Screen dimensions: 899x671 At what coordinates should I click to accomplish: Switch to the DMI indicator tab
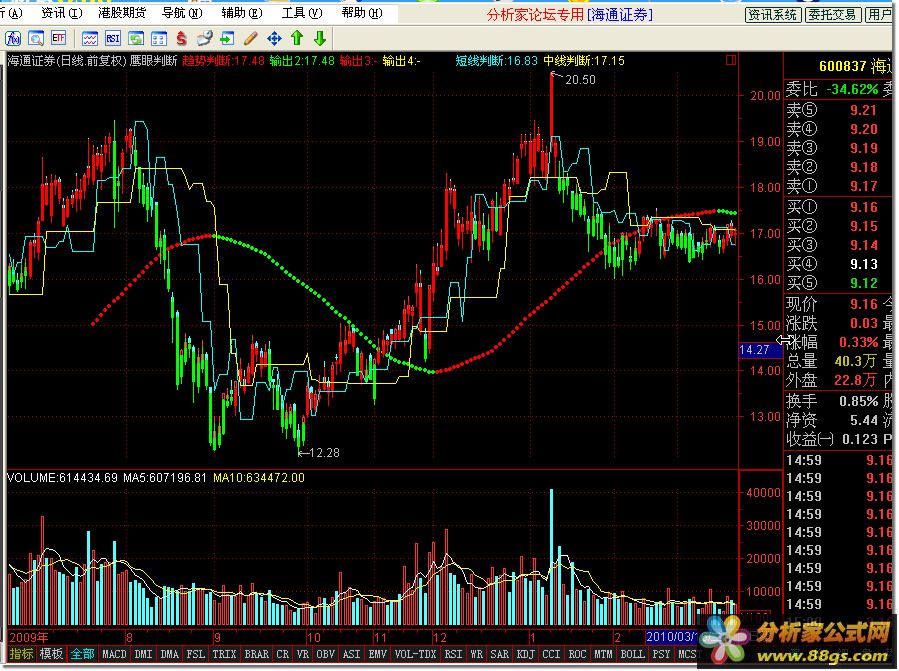click(143, 654)
